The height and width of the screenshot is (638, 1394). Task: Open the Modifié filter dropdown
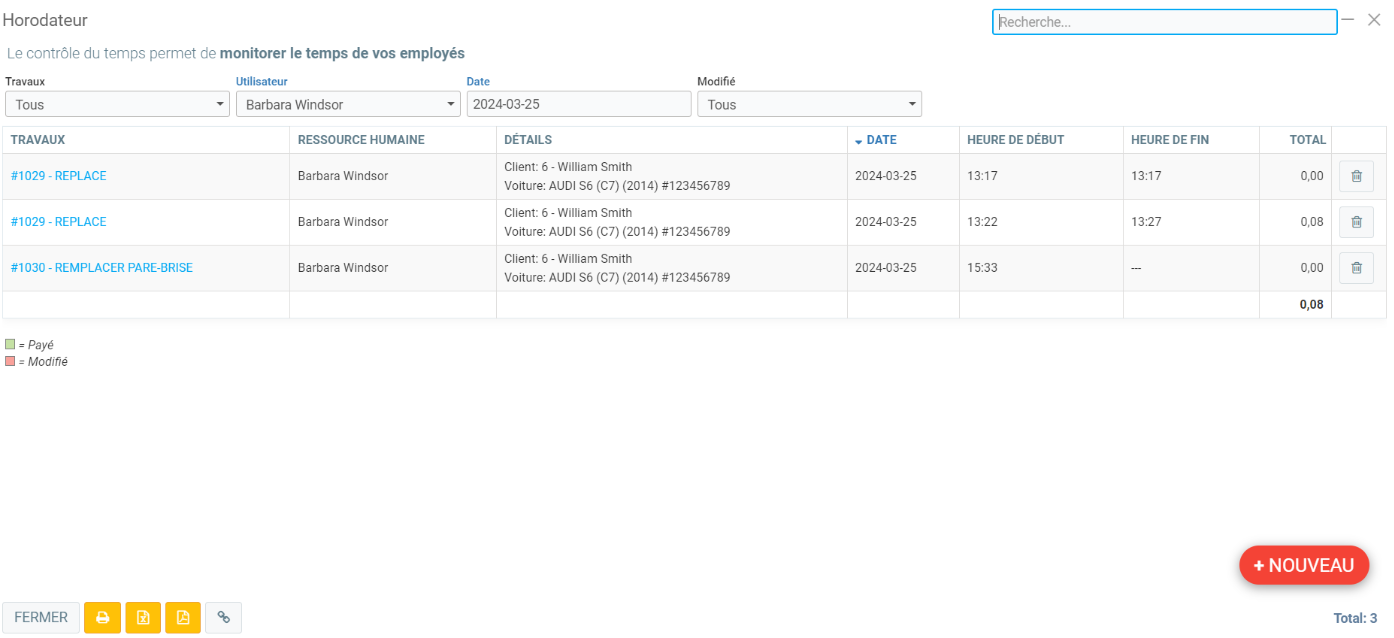809,104
